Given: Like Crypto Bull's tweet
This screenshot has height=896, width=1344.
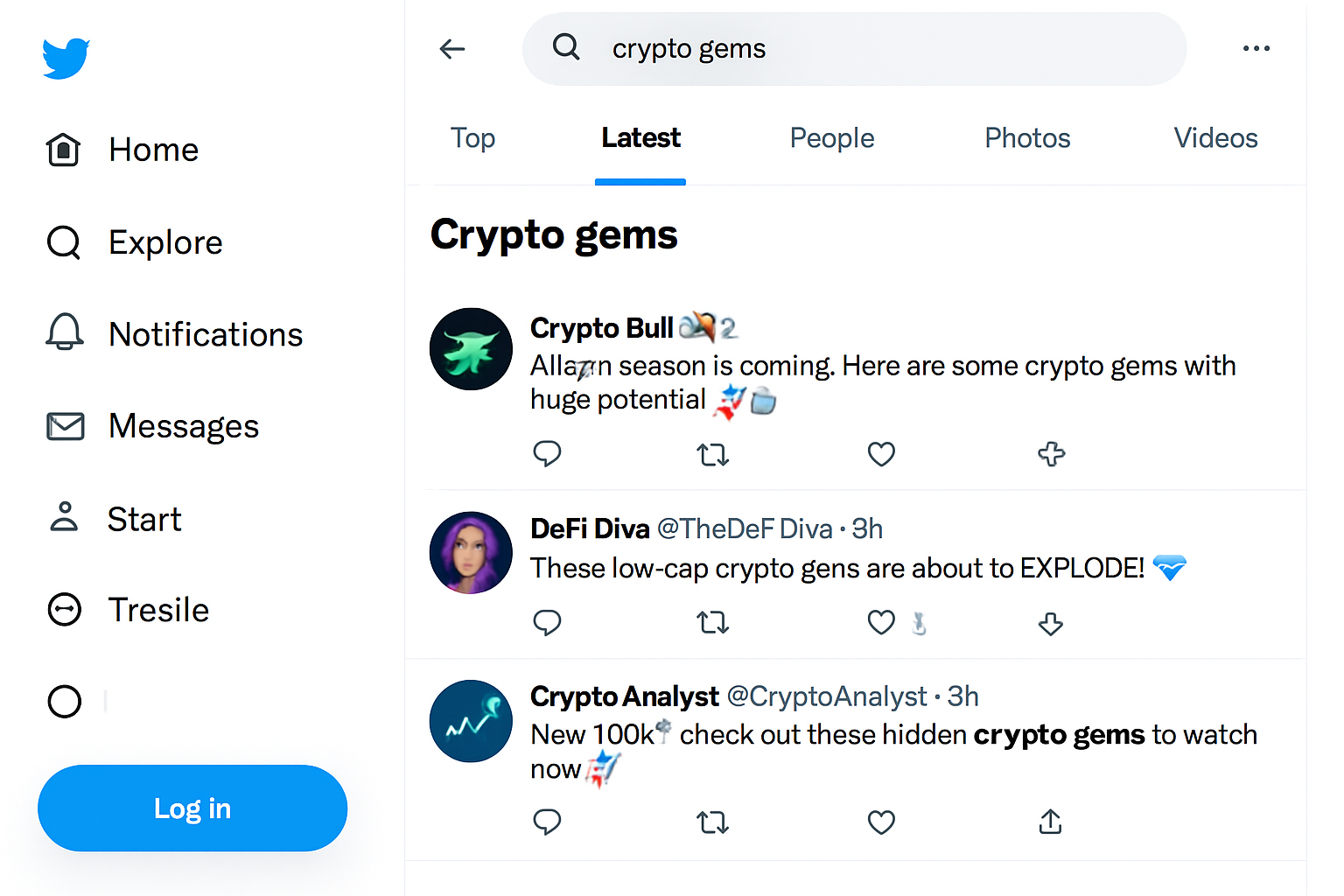Looking at the screenshot, I should 881,454.
